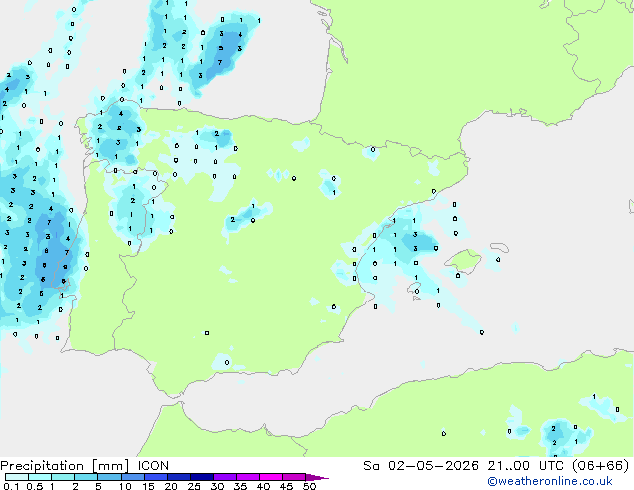Click the legend value '15'
Image resolution: width=634 pixels, height=490 pixels.
click(x=148, y=486)
